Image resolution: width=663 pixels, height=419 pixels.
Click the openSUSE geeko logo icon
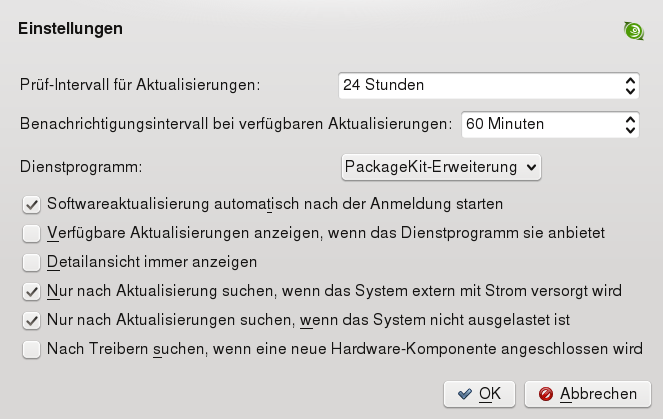(633, 30)
